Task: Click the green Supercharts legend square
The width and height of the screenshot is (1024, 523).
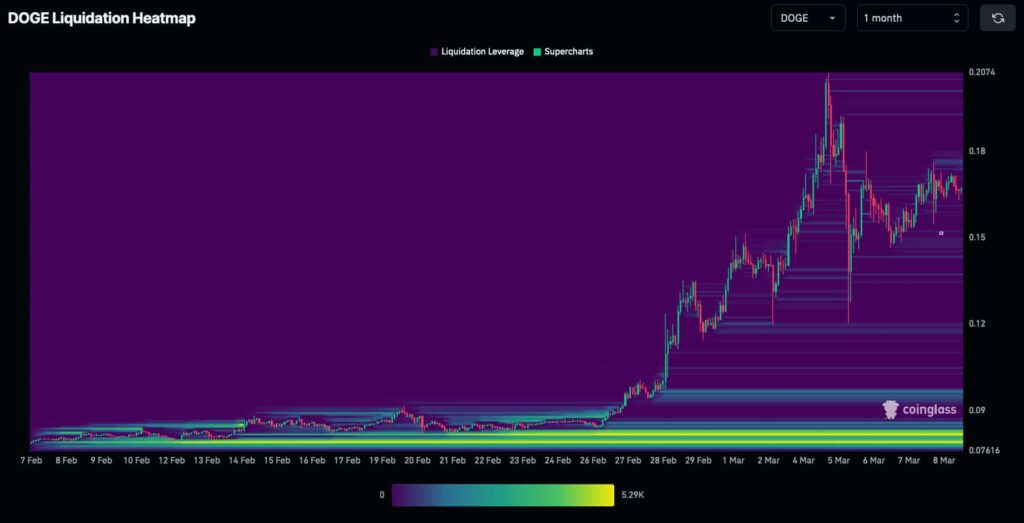Action: [538, 51]
